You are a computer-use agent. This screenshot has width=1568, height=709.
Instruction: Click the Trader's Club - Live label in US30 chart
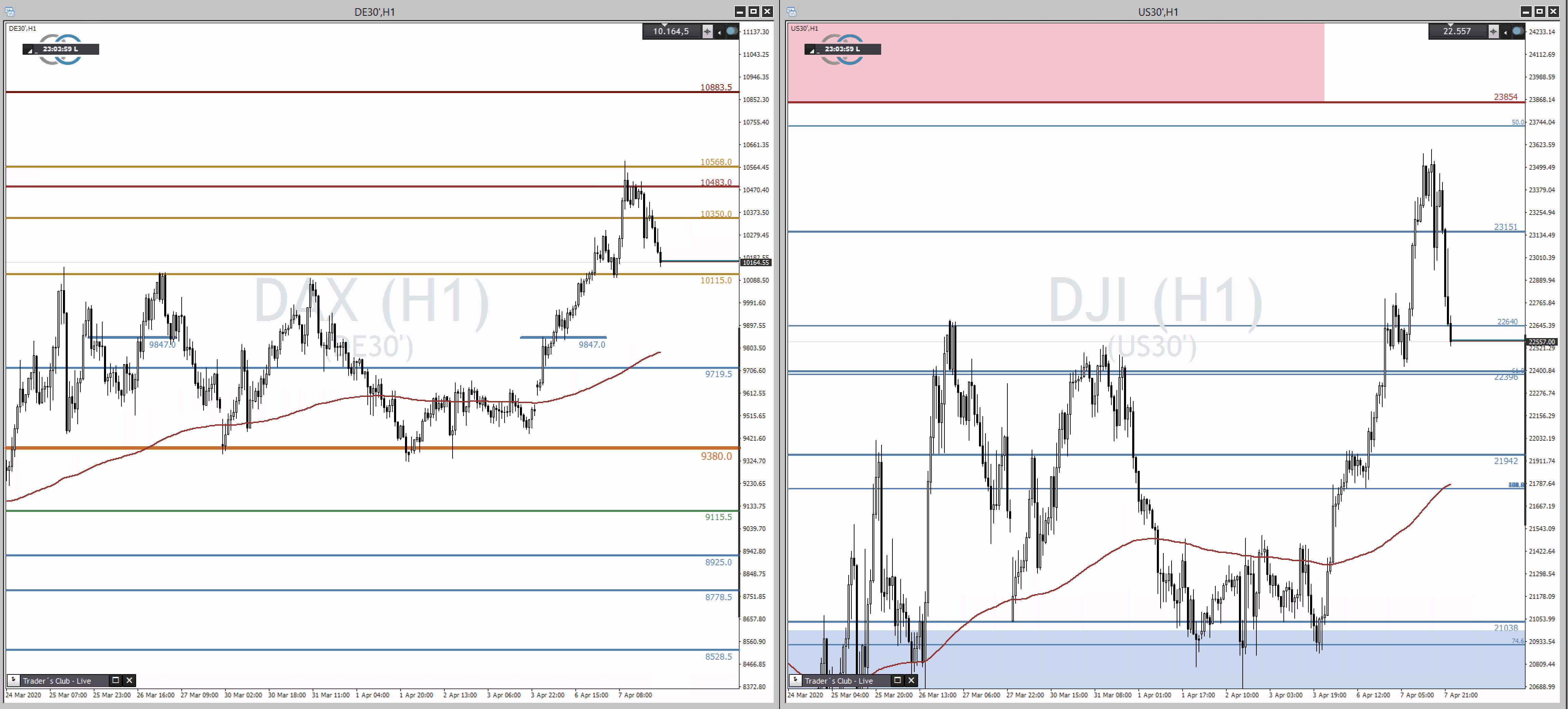coord(839,681)
